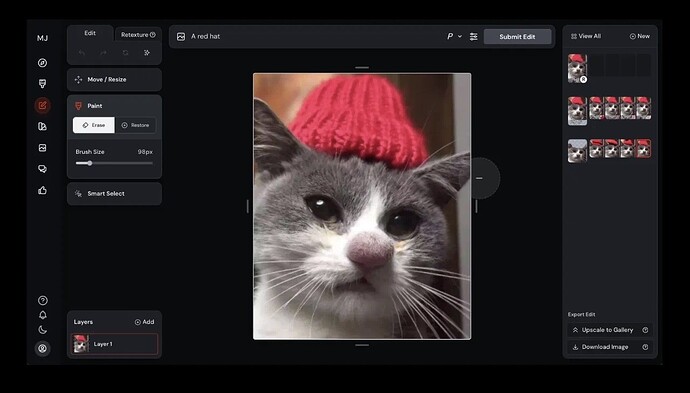Viewport: 690px width, 393px height.
Task: Open the thumbs-up Tasks icon in sidebar
Action: pyautogui.click(x=42, y=190)
